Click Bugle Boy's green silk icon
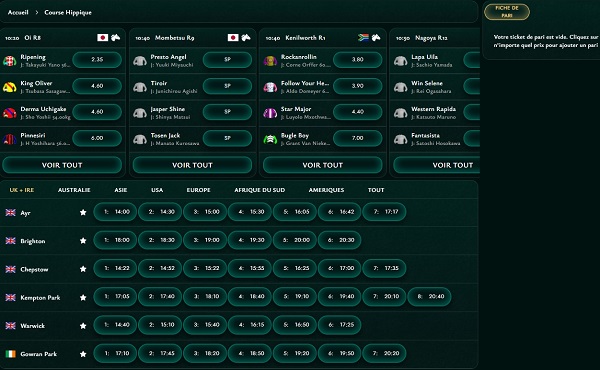 [270, 139]
